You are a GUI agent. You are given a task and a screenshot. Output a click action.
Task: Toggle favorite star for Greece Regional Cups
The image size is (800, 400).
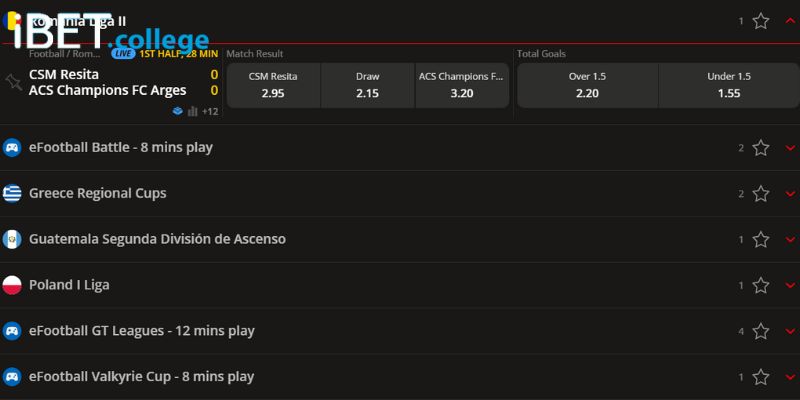click(760, 193)
